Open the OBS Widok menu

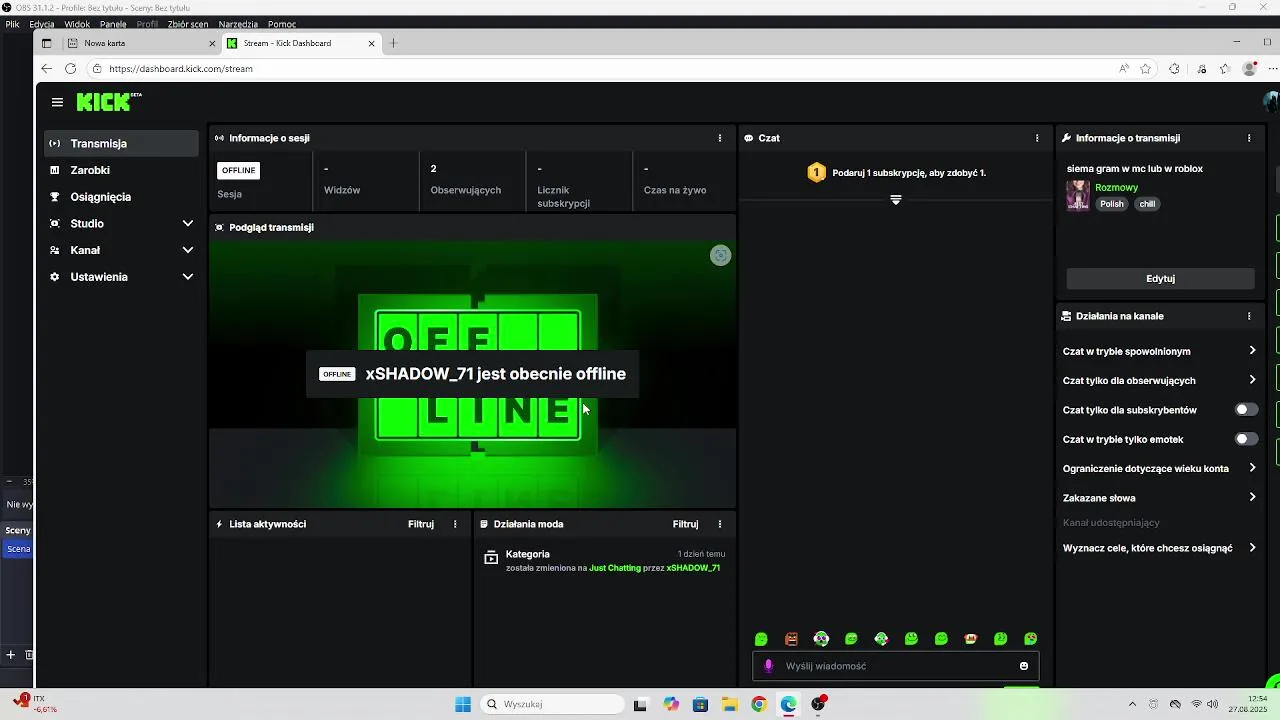(x=77, y=23)
